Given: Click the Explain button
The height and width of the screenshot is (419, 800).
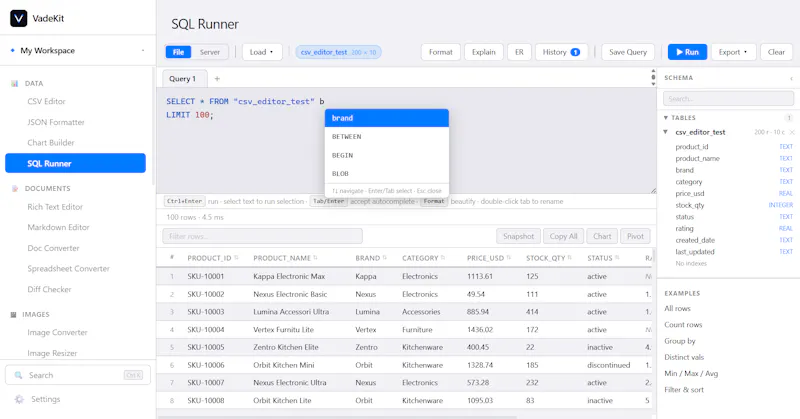Looking at the screenshot, I should [484, 52].
